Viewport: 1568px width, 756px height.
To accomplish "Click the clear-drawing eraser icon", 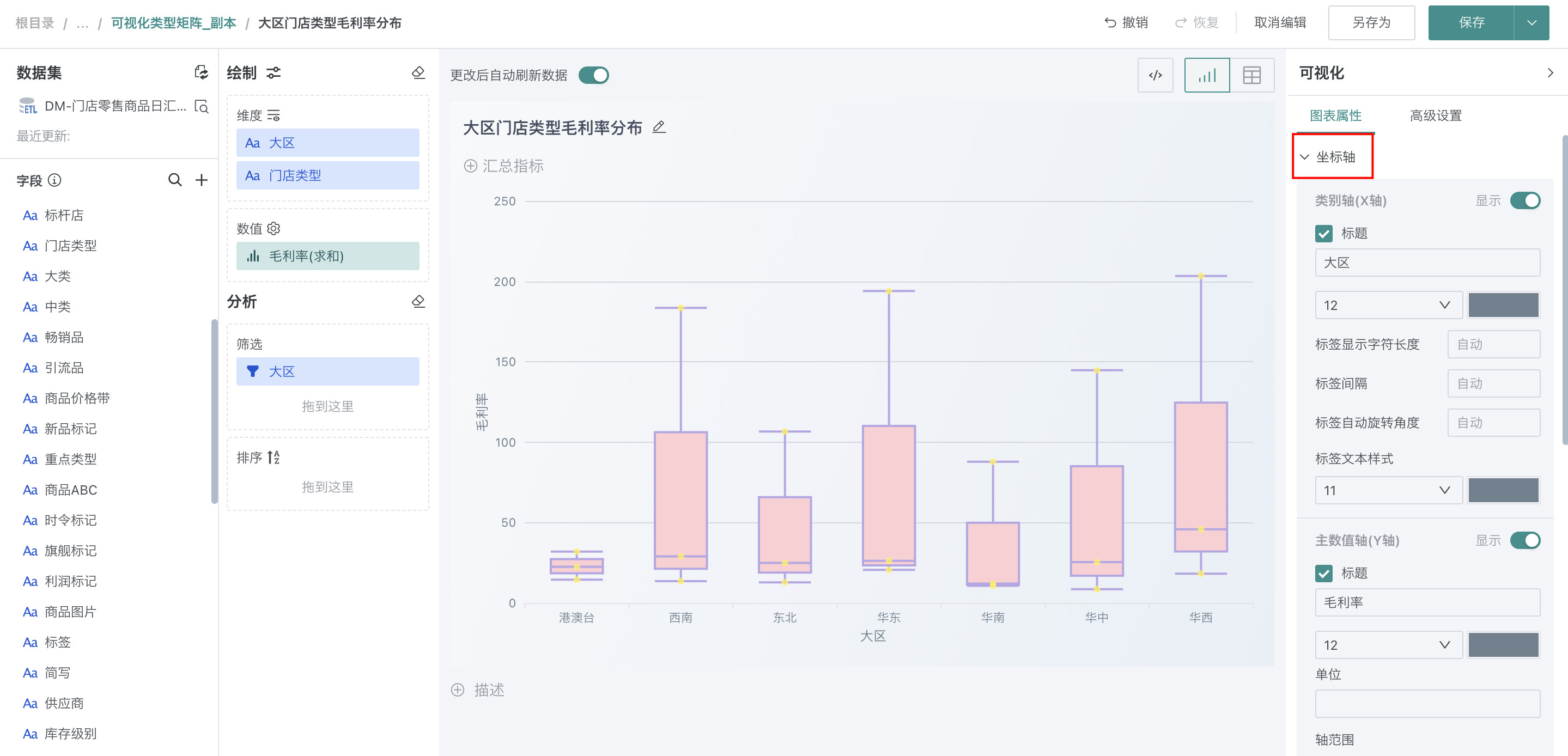I will pos(418,72).
